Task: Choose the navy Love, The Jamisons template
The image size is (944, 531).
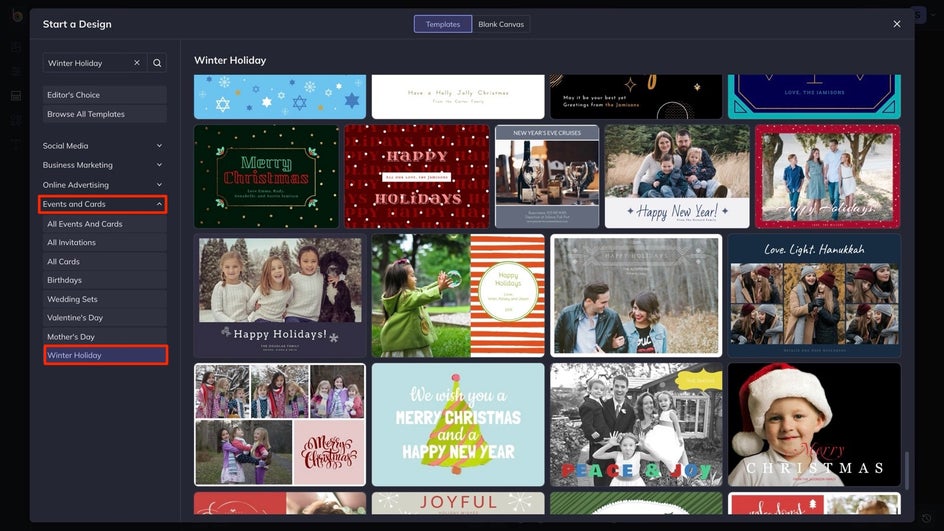Action: (814, 96)
